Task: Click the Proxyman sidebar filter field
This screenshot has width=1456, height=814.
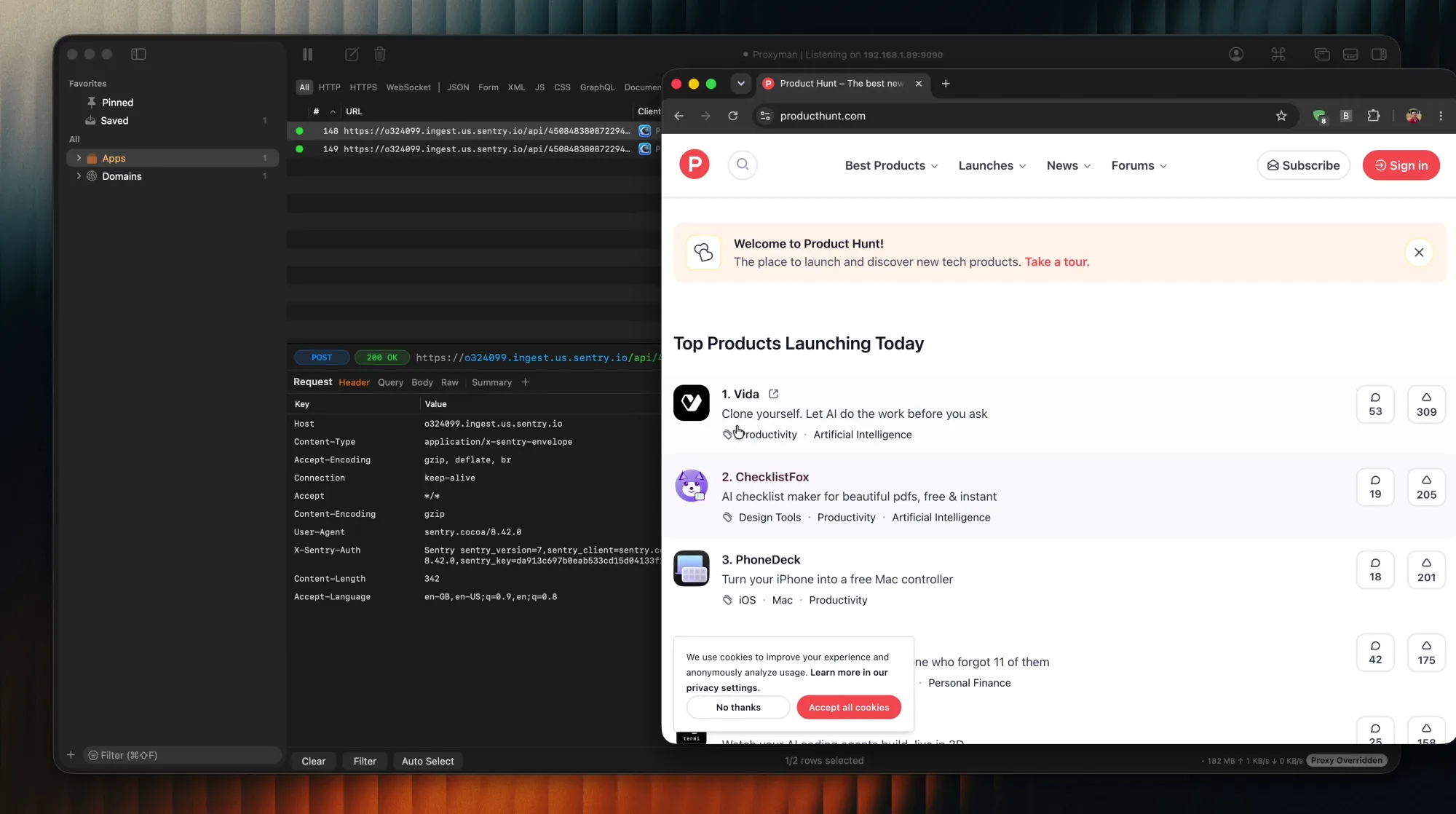Action: tap(182, 755)
